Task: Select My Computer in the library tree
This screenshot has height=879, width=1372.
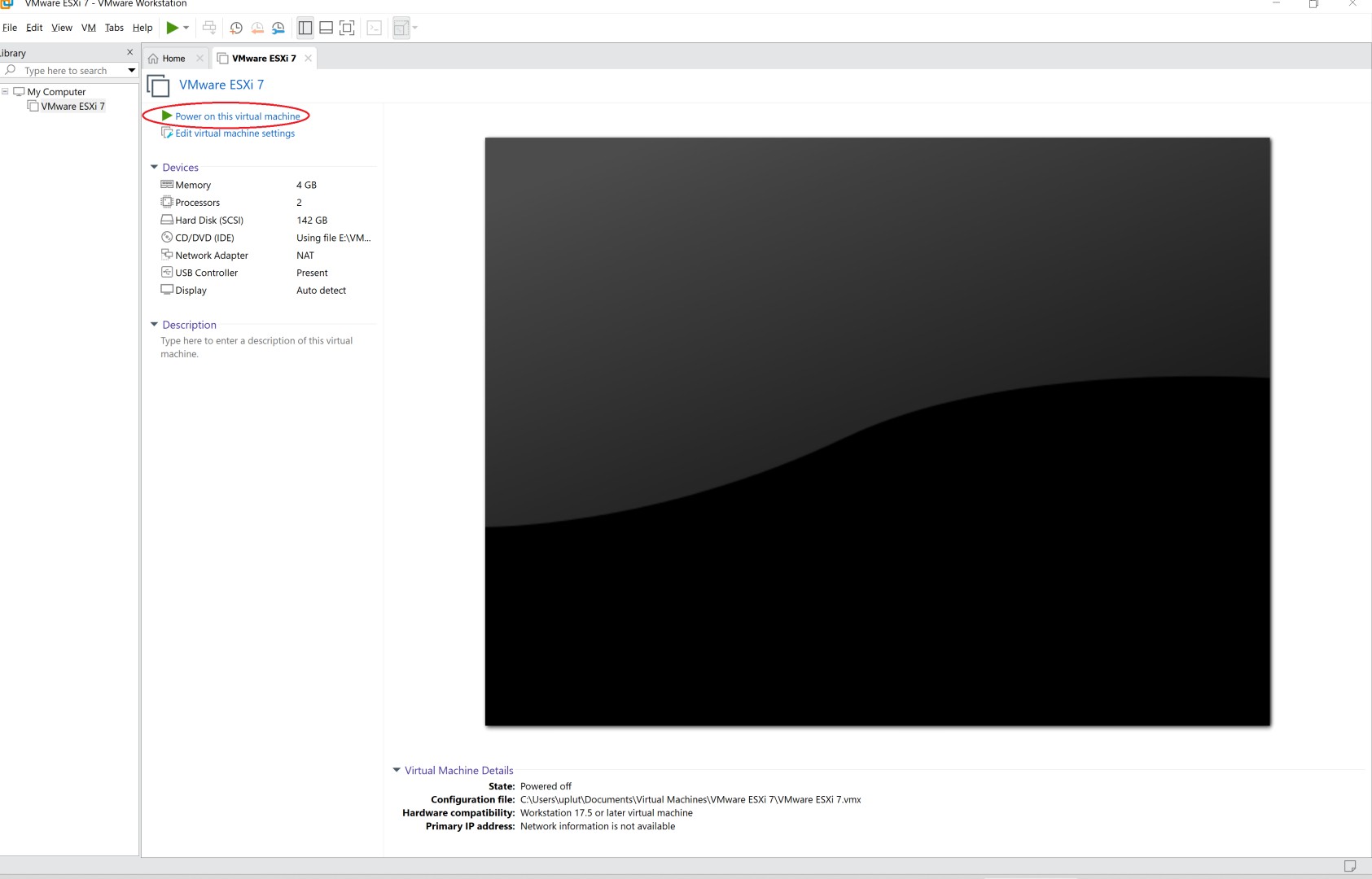Action: tap(56, 92)
